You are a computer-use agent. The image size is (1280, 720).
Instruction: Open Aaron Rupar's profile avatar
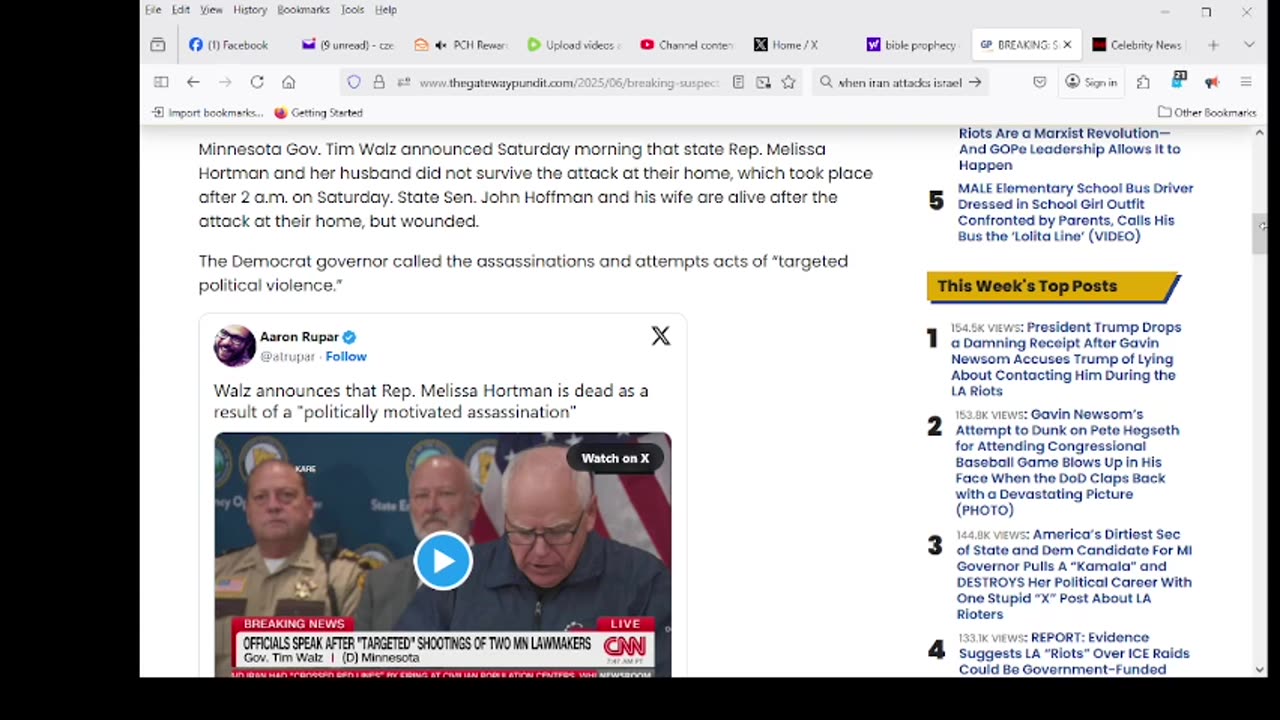pos(235,346)
